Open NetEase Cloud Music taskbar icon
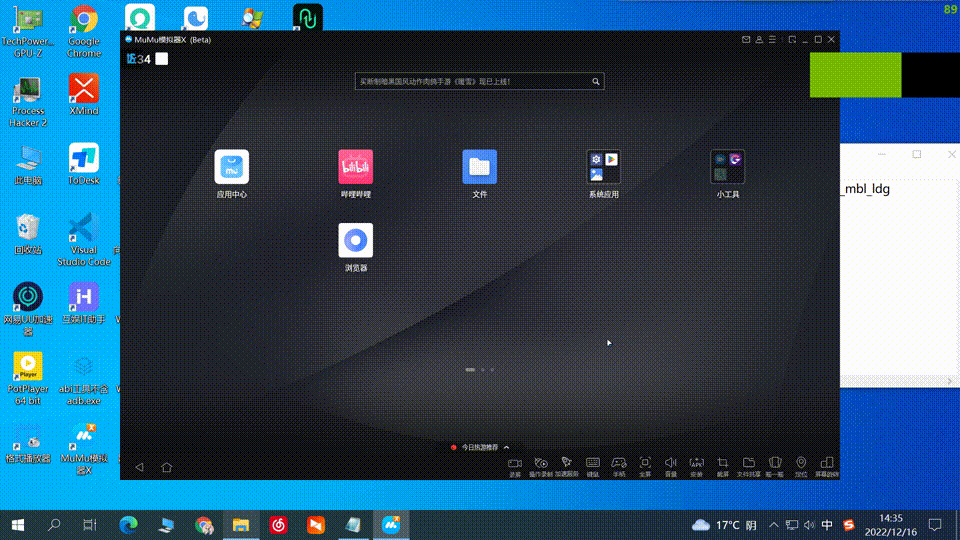The height and width of the screenshot is (540, 960). pos(279,525)
